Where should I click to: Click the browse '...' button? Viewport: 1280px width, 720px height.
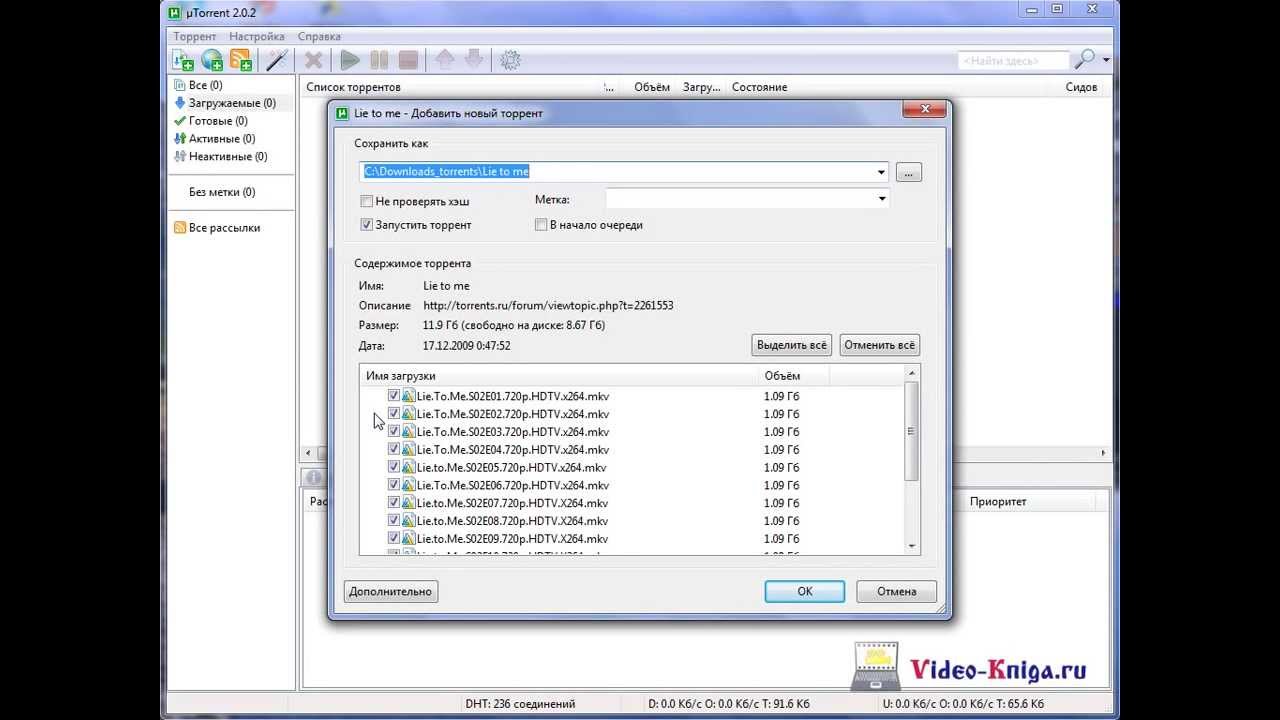(x=908, y=173)
